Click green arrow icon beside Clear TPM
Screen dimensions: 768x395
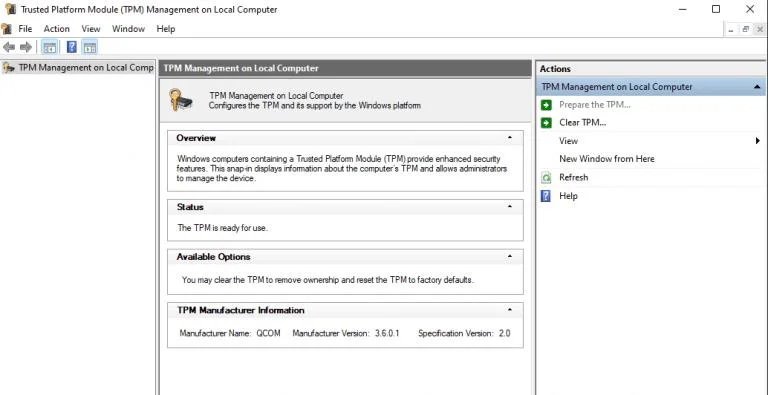546,123
